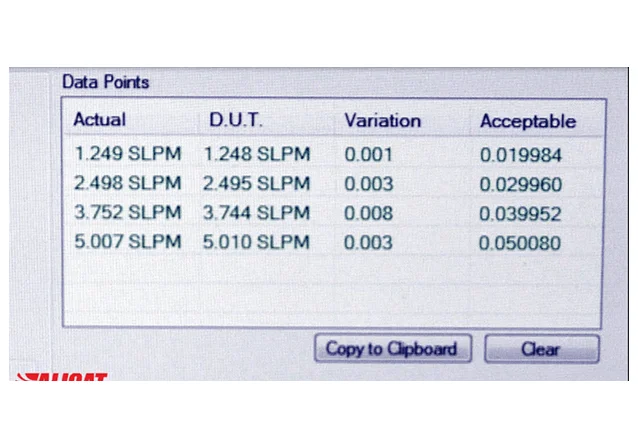Screen dimensions: 638x448
Task: Click the Alicat logo
Action: [62, 377]
